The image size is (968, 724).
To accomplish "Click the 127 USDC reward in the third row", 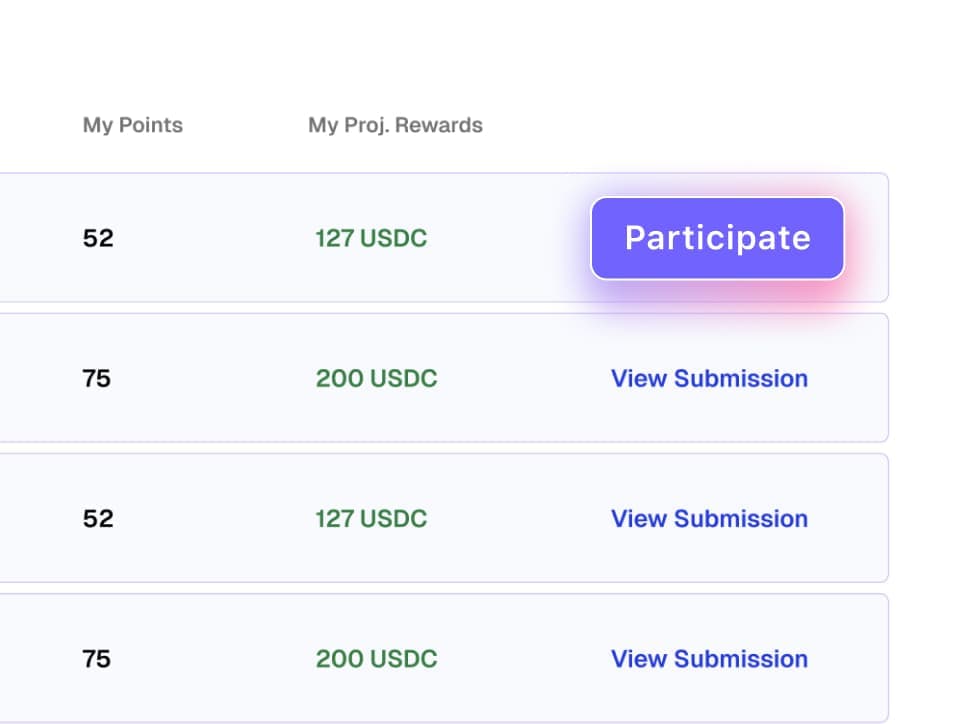I will pyautogui.click(x=371, y=519).
